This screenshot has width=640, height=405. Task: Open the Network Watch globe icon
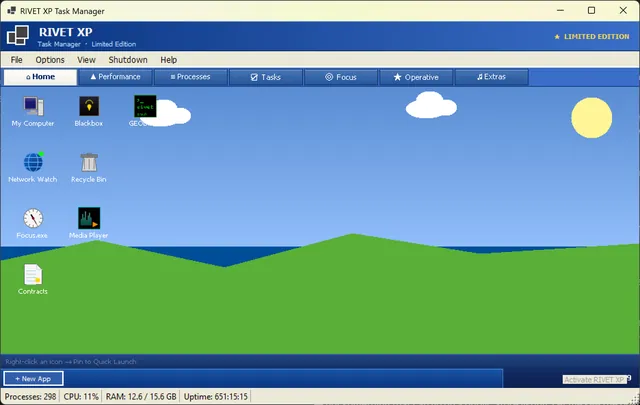[33, 167]
